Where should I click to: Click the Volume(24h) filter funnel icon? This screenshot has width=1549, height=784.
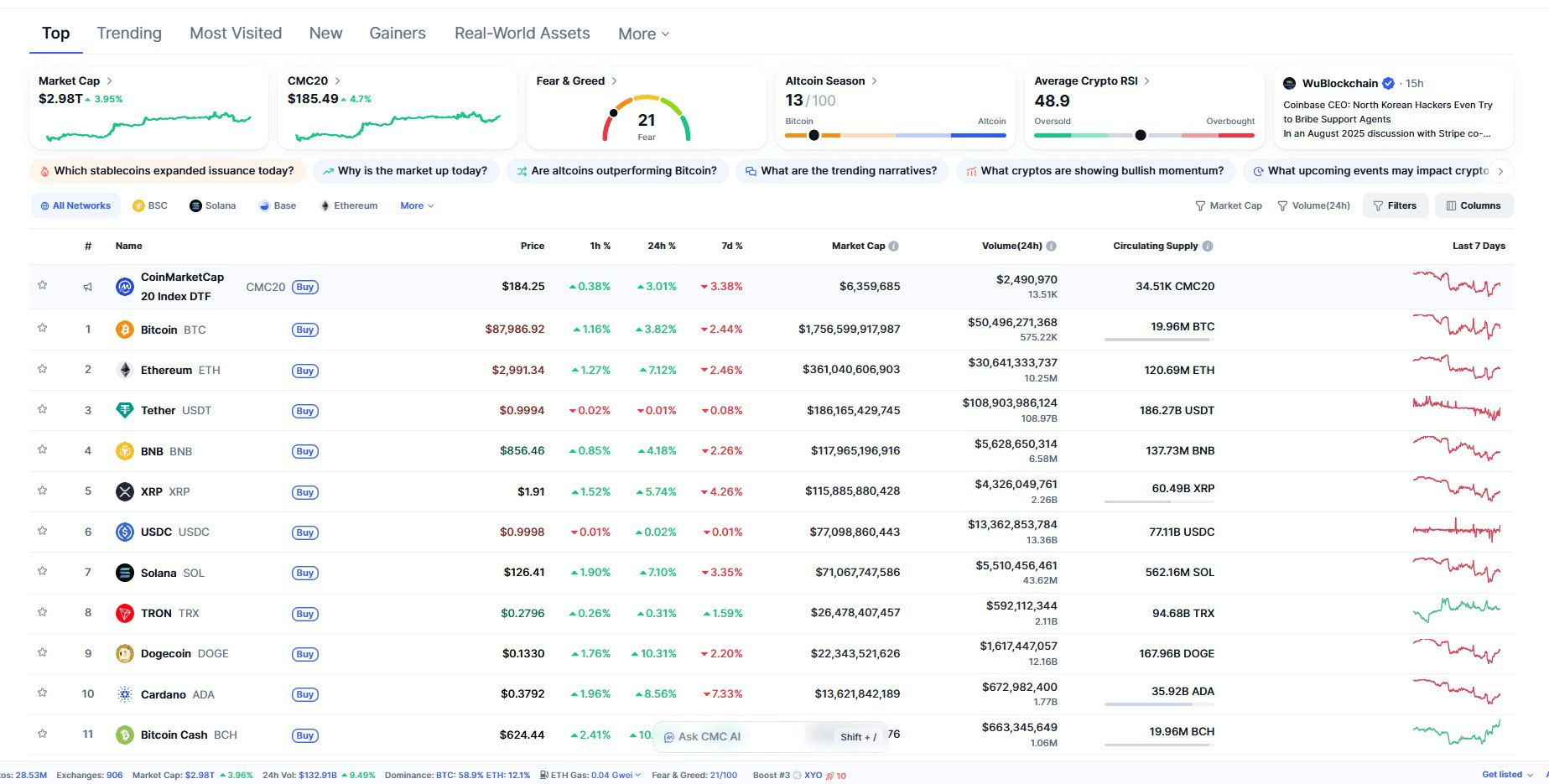click(x=1281, y=206)
